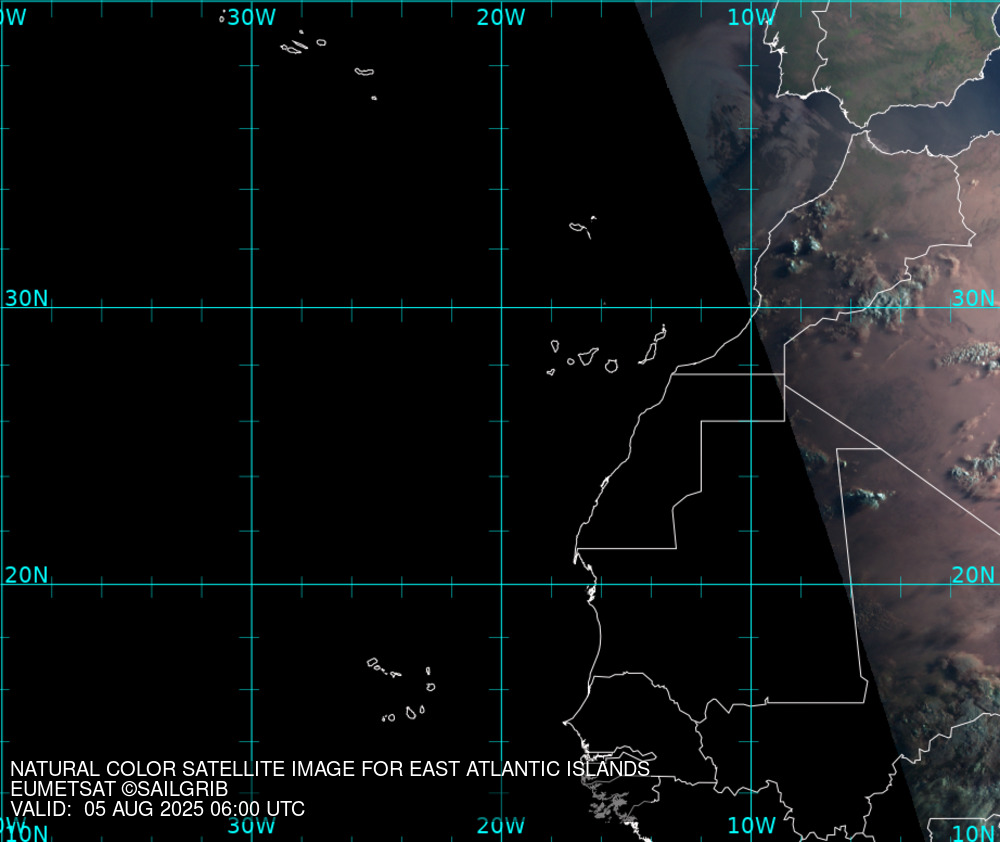Click the 'VALID: 05 AUG 2025 06:00 UTC' timestamp
Viewport: 1000px width, 842px height.
point(158,809)
